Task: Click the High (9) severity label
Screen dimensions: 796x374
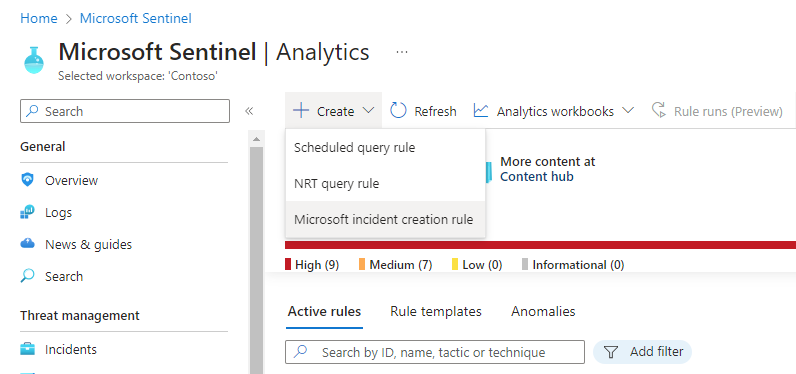Action: pyautogui.click(x=317, y=265)
